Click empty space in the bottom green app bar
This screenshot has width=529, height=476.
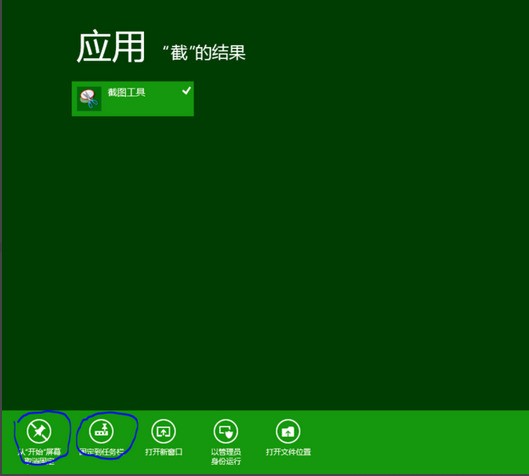(x=418, y=442)
